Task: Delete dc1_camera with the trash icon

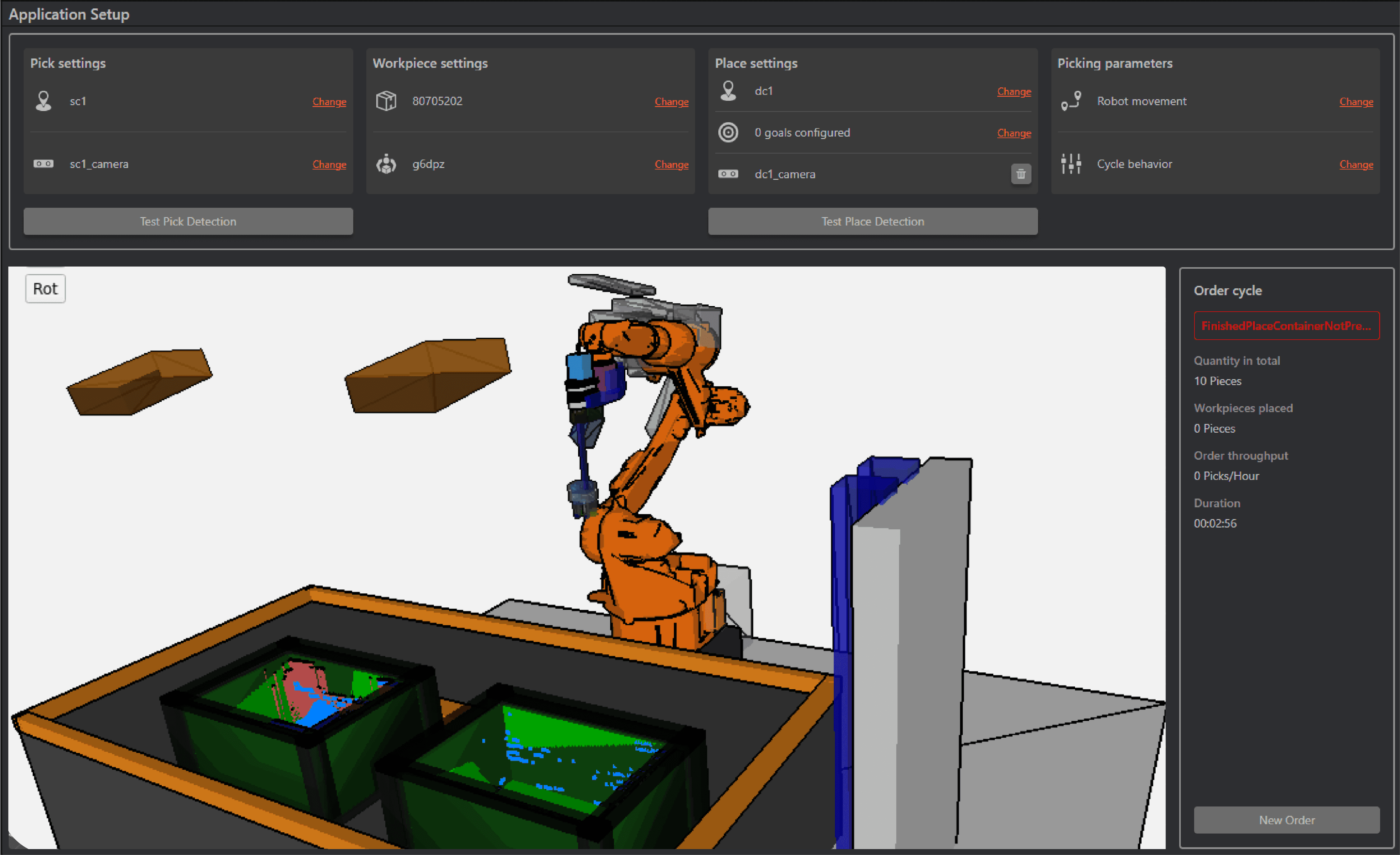Action: click(x=1020, y=174)
